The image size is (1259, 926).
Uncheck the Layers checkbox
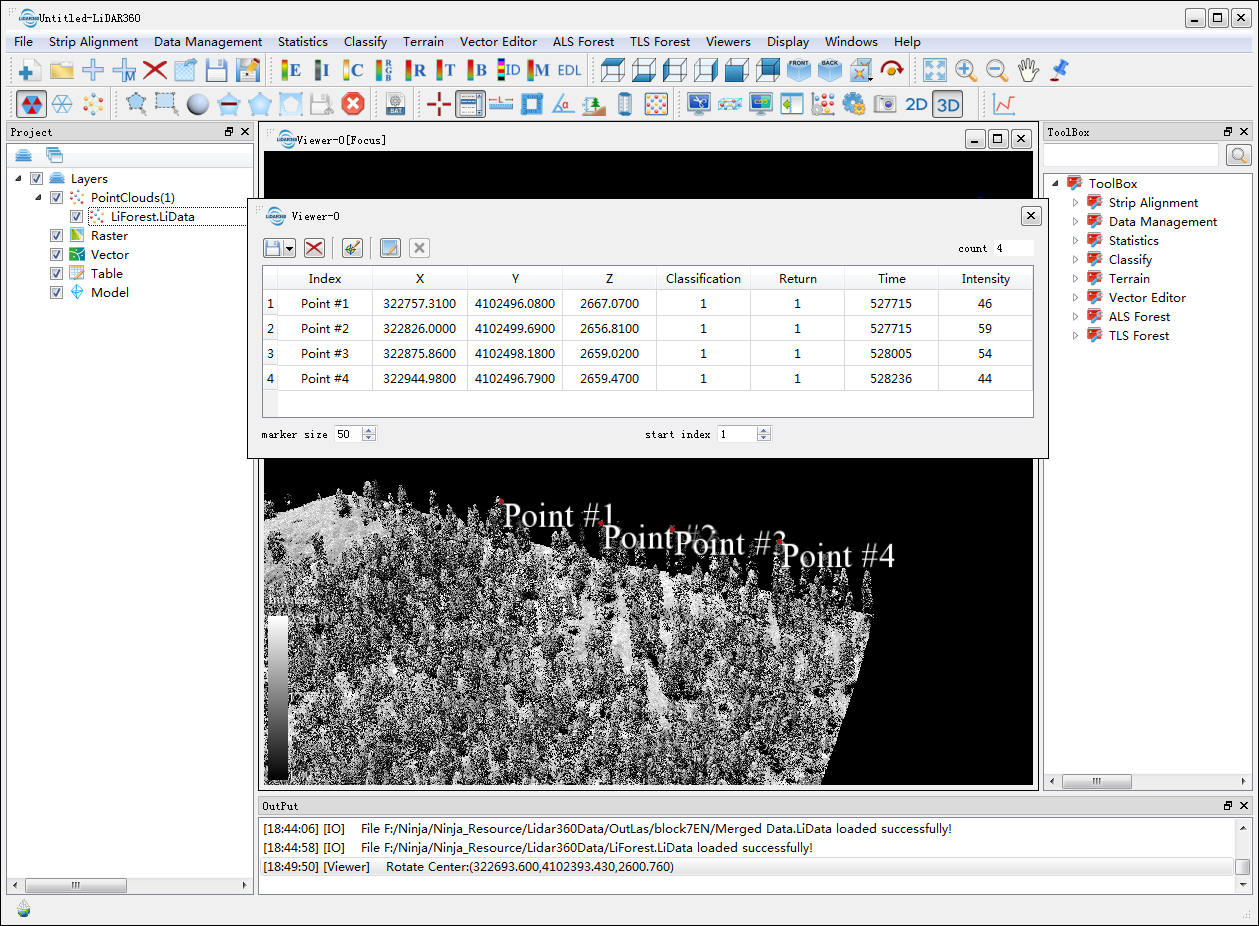(37, 179)
